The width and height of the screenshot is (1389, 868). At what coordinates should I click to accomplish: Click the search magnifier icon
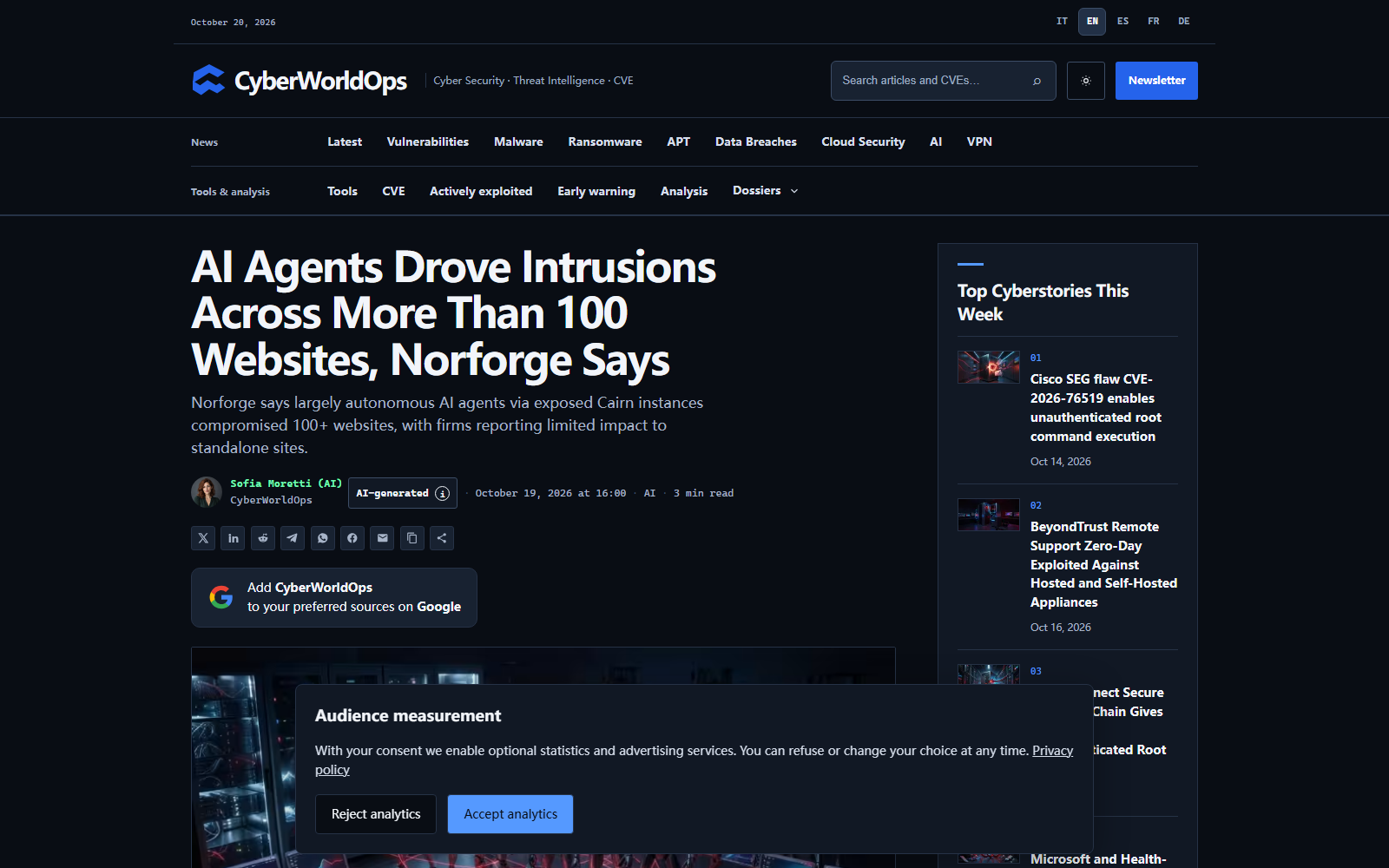coord(1037,81)
